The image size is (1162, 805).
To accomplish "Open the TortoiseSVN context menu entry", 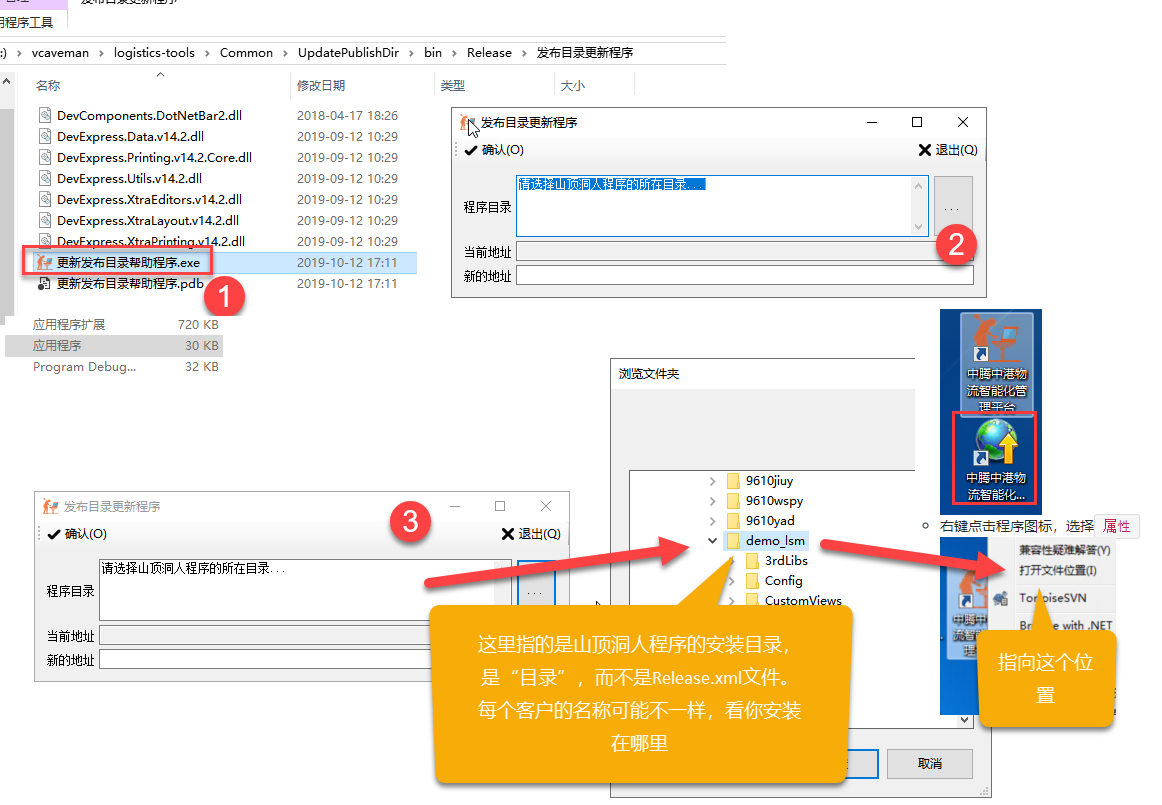I will (x=1052, y=598).
